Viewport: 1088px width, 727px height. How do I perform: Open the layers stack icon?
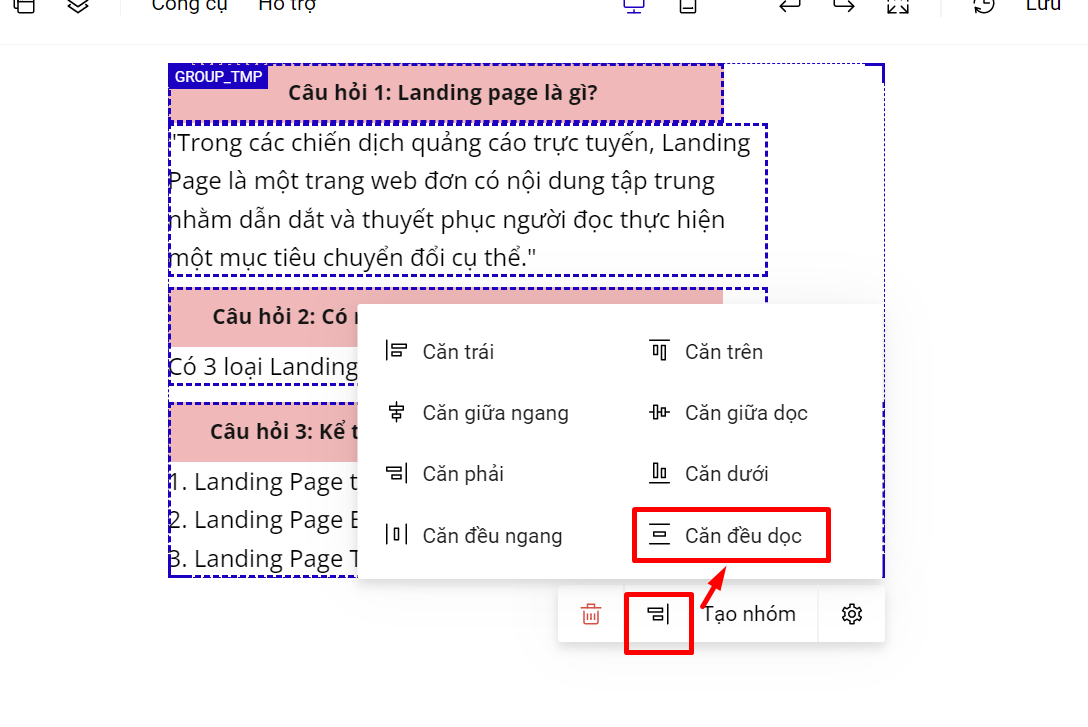coord(78,6)
